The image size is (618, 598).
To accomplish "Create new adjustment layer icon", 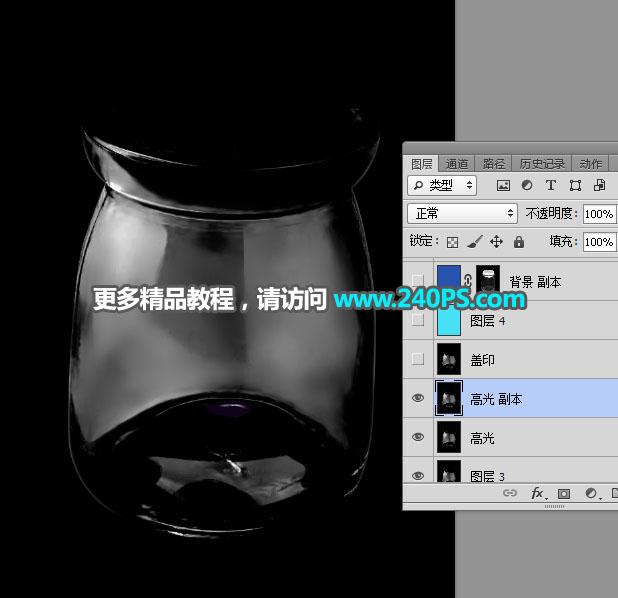I will click(x=592, y=493).
